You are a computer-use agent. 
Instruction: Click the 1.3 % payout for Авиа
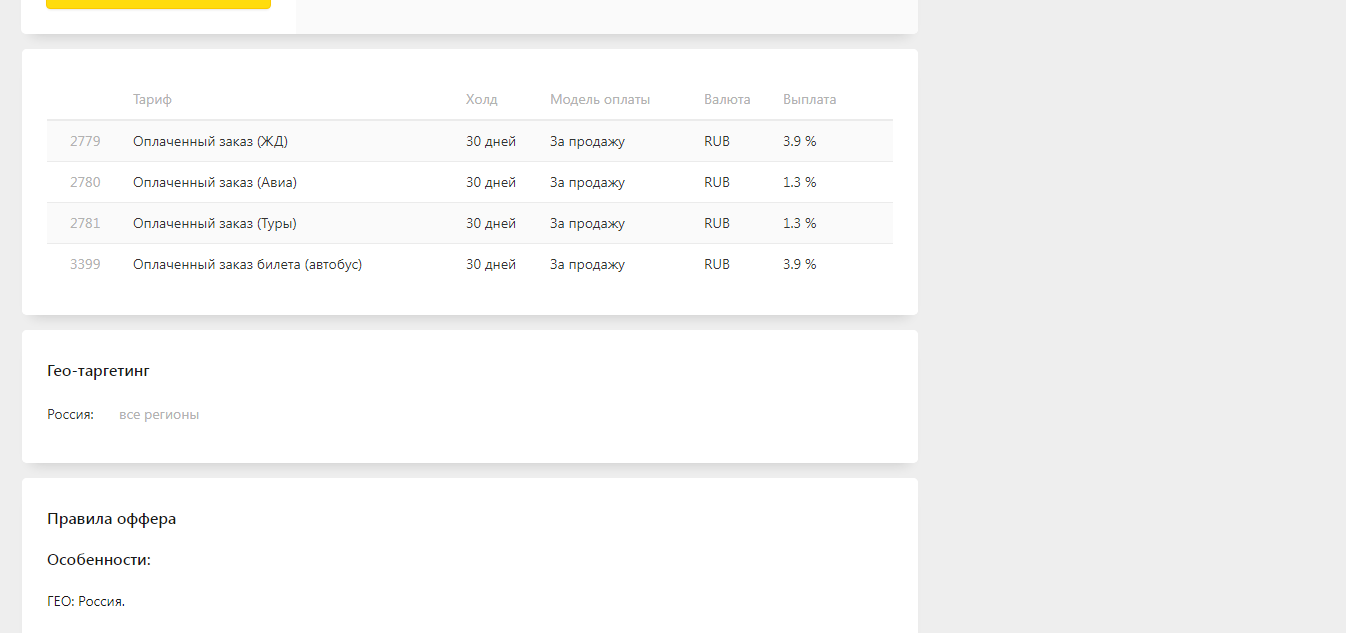(799, 183)
